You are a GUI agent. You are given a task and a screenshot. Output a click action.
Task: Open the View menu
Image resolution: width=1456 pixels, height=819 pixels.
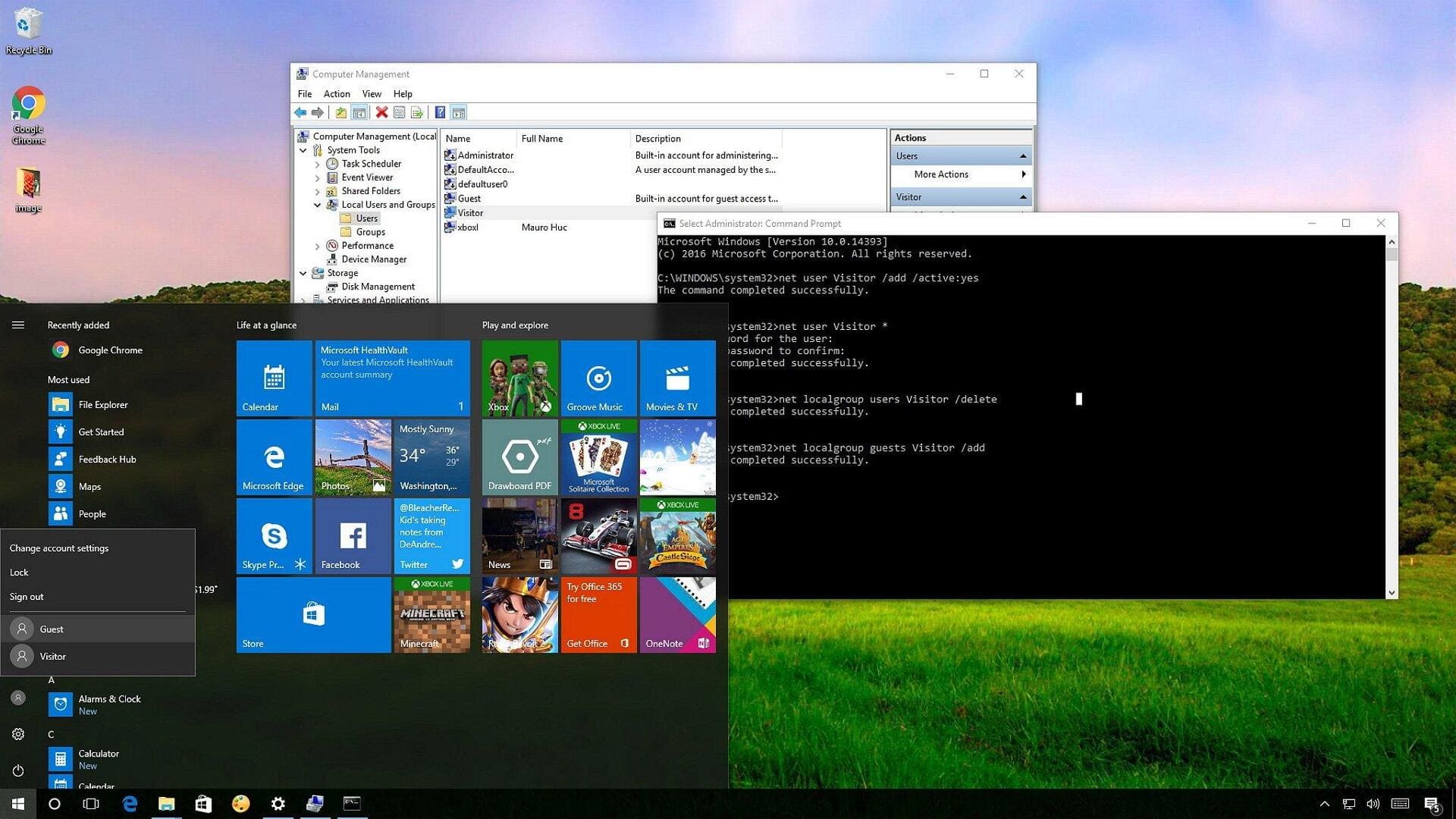371,93
